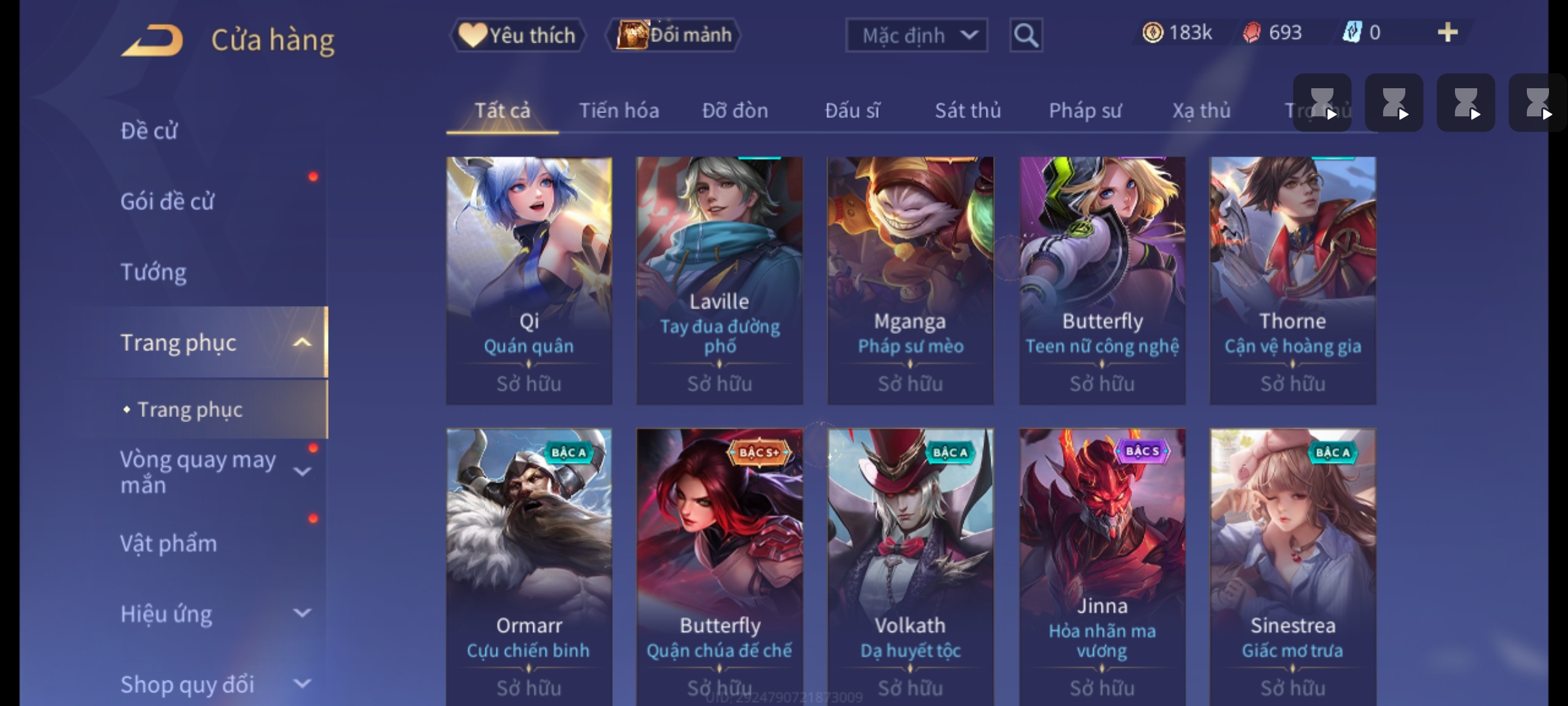This screenshot has width=1568, height=706.
Task: Expand Vòng quay may mắn section
Action: [302, 471]
